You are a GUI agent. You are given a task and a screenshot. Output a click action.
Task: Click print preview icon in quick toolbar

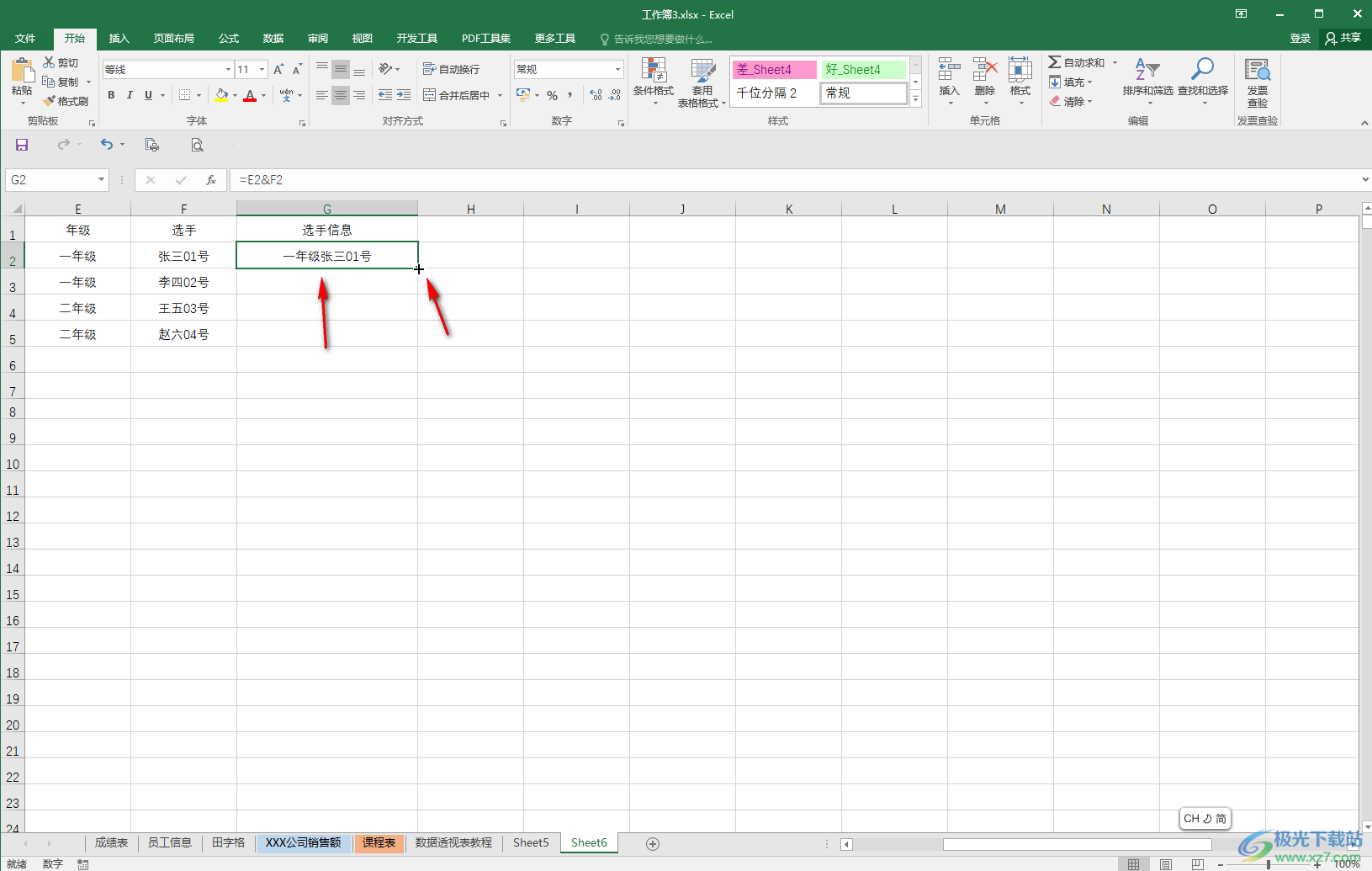197,145
